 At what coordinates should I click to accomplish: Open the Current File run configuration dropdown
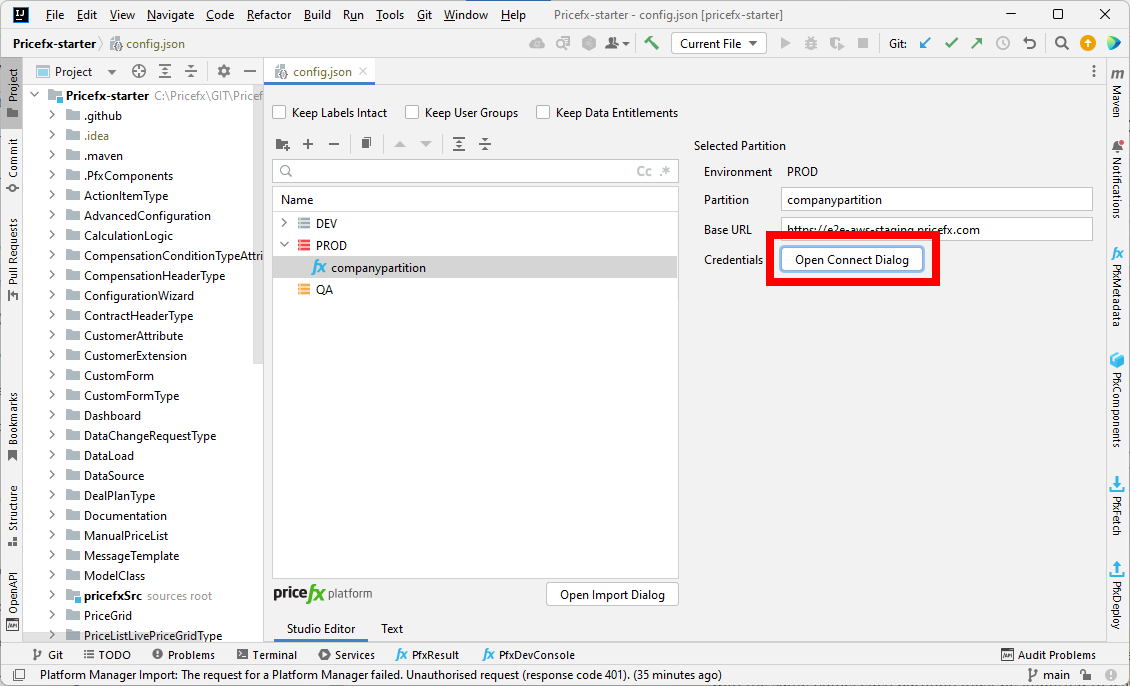click(x=719, y=43)
